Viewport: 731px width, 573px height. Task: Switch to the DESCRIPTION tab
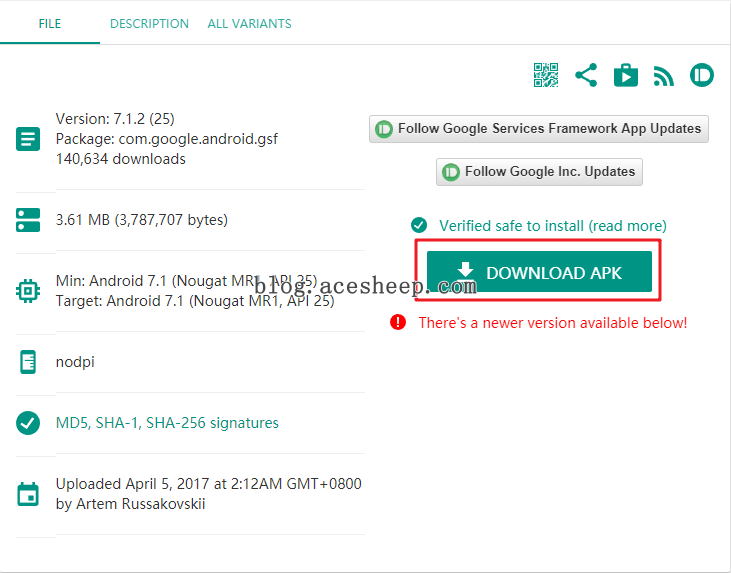[149, 23]
